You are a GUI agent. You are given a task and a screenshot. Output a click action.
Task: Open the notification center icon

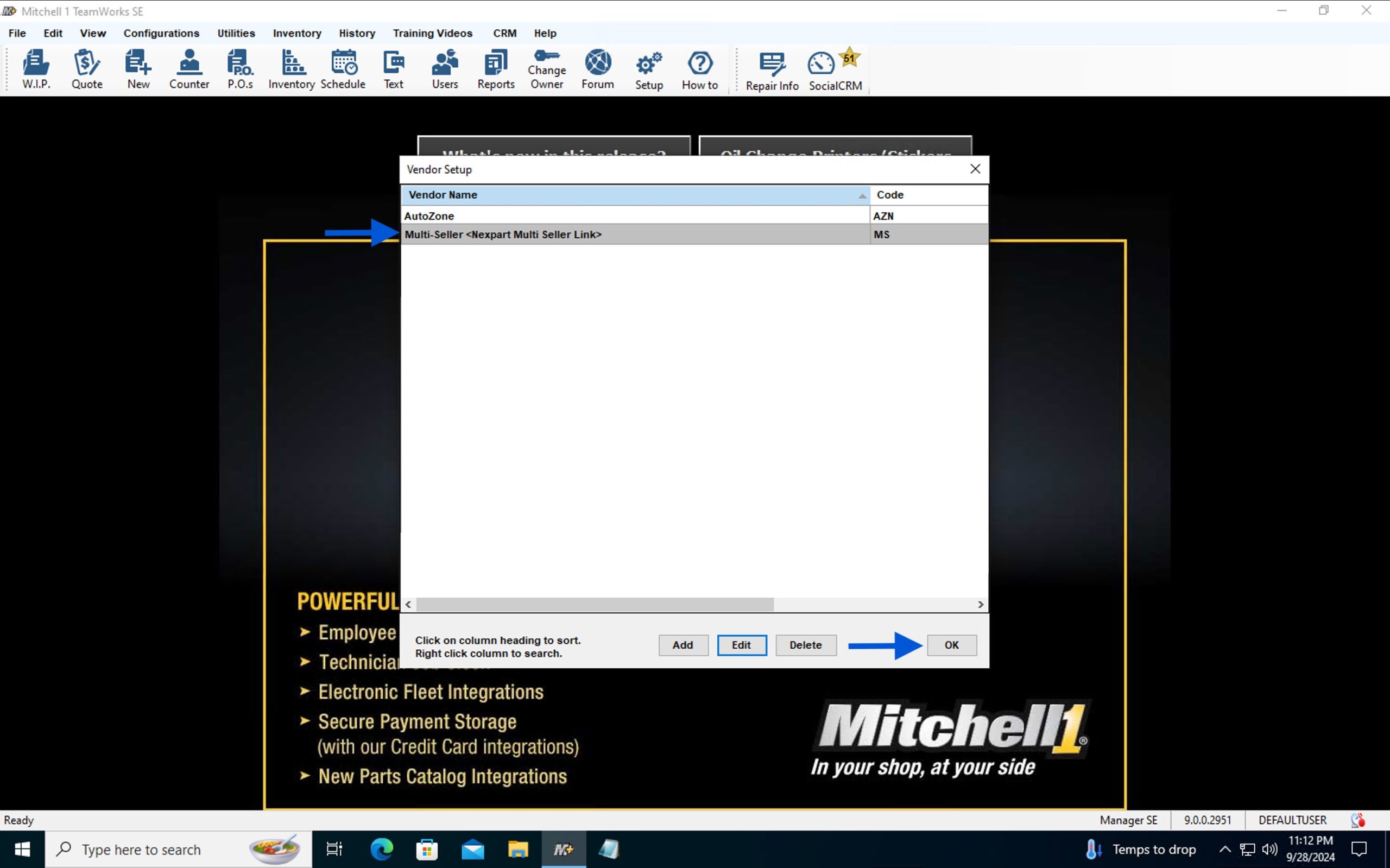[1360, 849]
